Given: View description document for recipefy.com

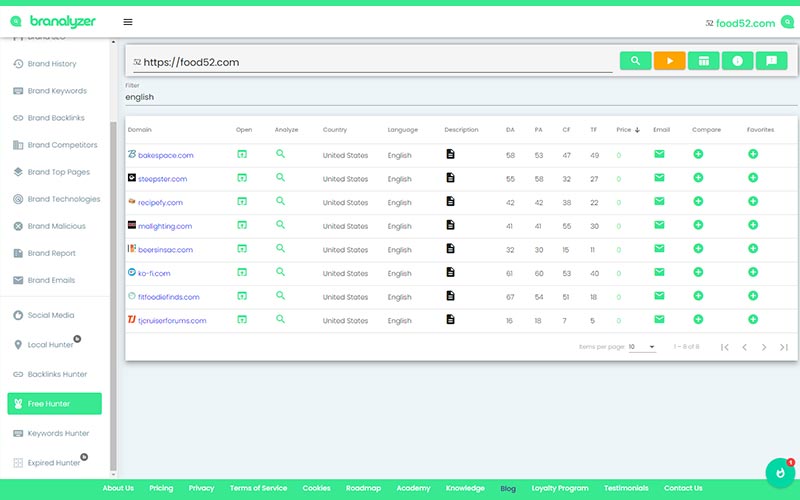Looking at the screenshot, I should click(x=450, y=201).
